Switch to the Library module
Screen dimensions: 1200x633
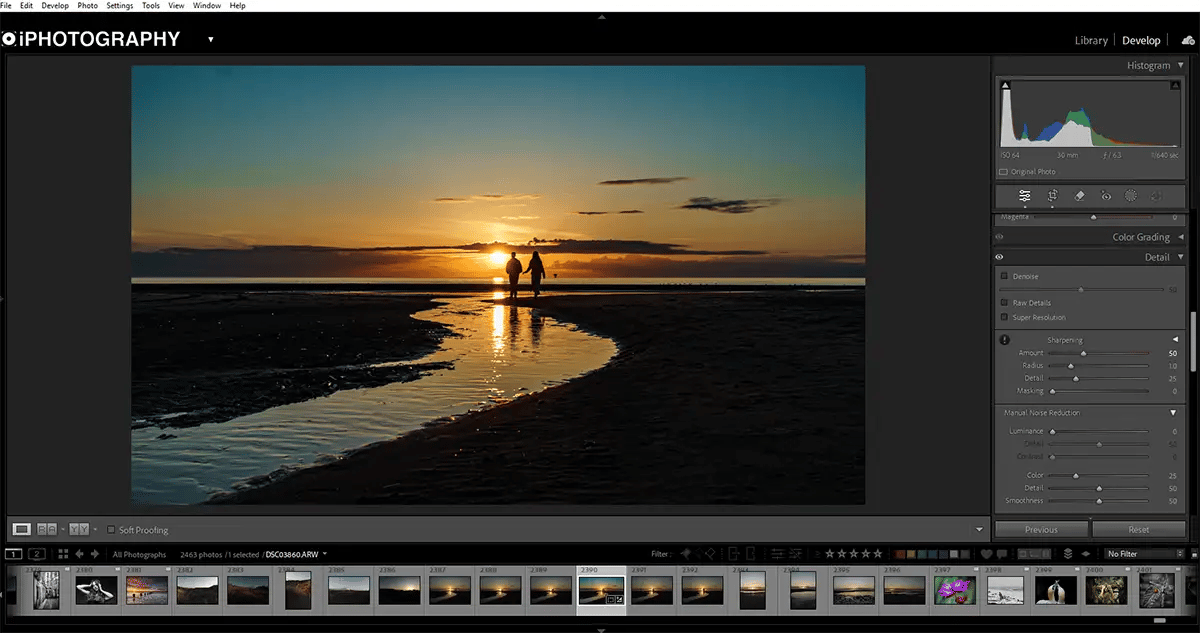(x=1091, y=41)
